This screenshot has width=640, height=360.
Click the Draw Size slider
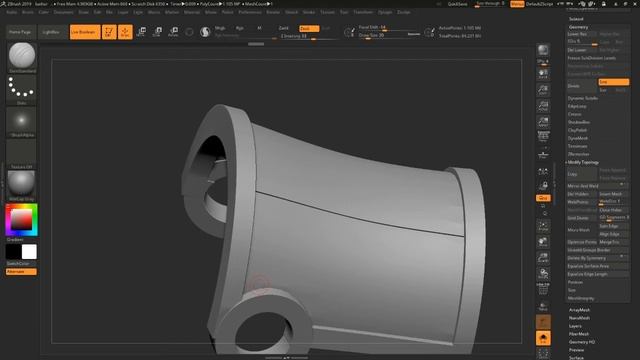tap(389, 36)
